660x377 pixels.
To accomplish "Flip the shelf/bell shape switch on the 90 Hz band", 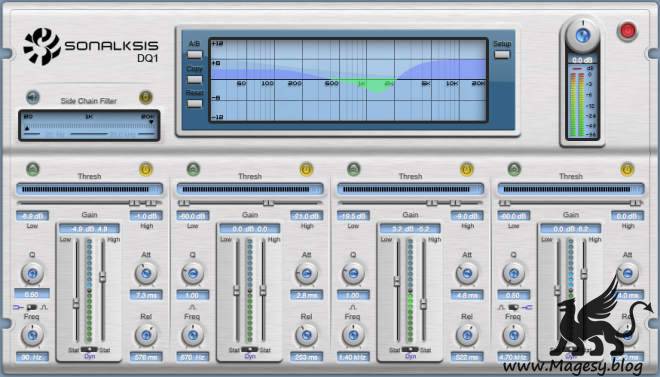I will 32,307.
